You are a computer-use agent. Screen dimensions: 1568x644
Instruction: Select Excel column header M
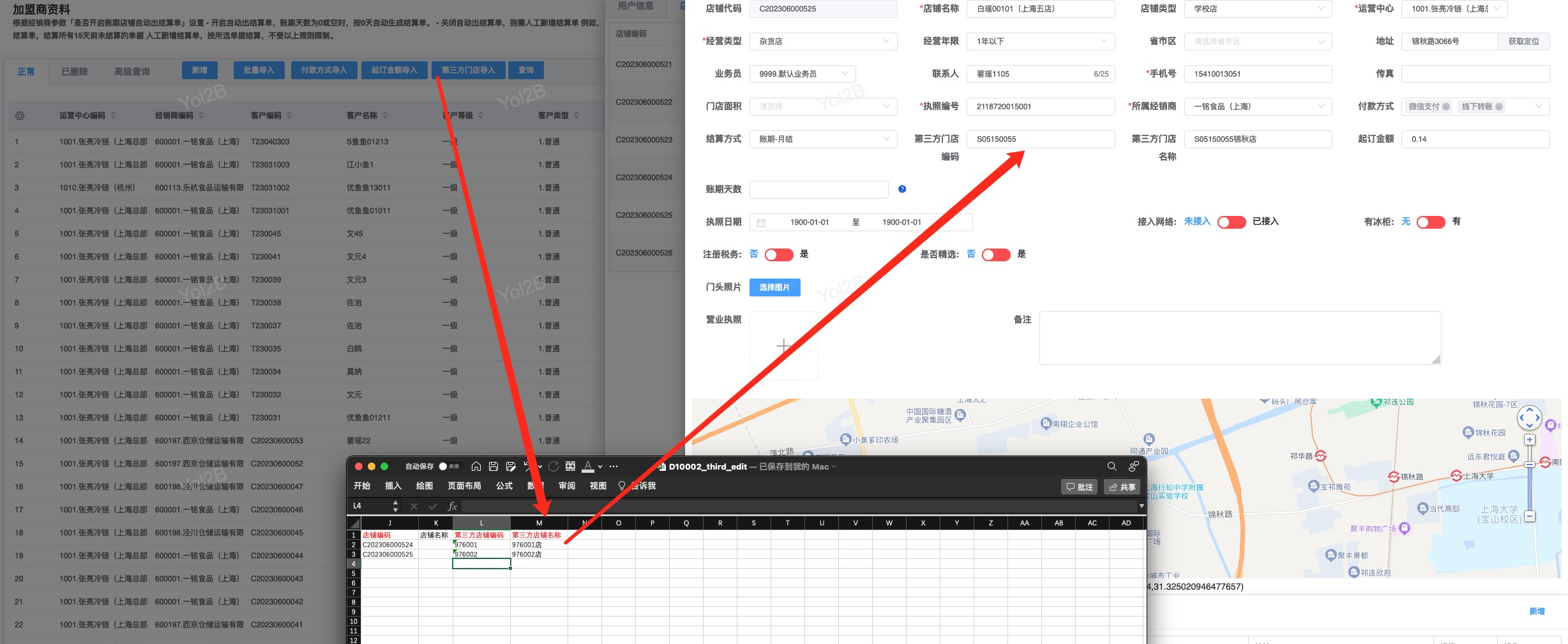(x=539, y=523)
